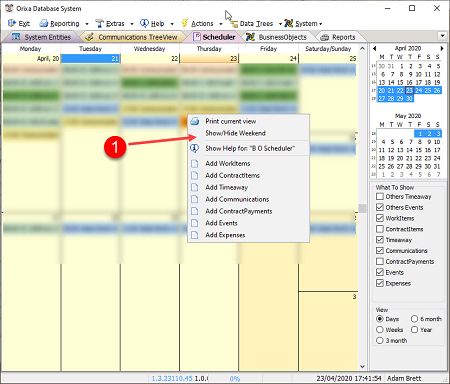Click the Help question icon in toolbar

point(144,23)
